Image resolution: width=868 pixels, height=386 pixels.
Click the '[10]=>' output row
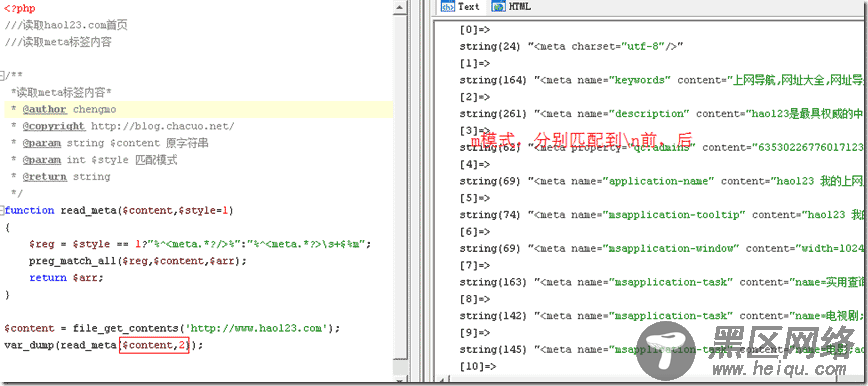[478, 366]
